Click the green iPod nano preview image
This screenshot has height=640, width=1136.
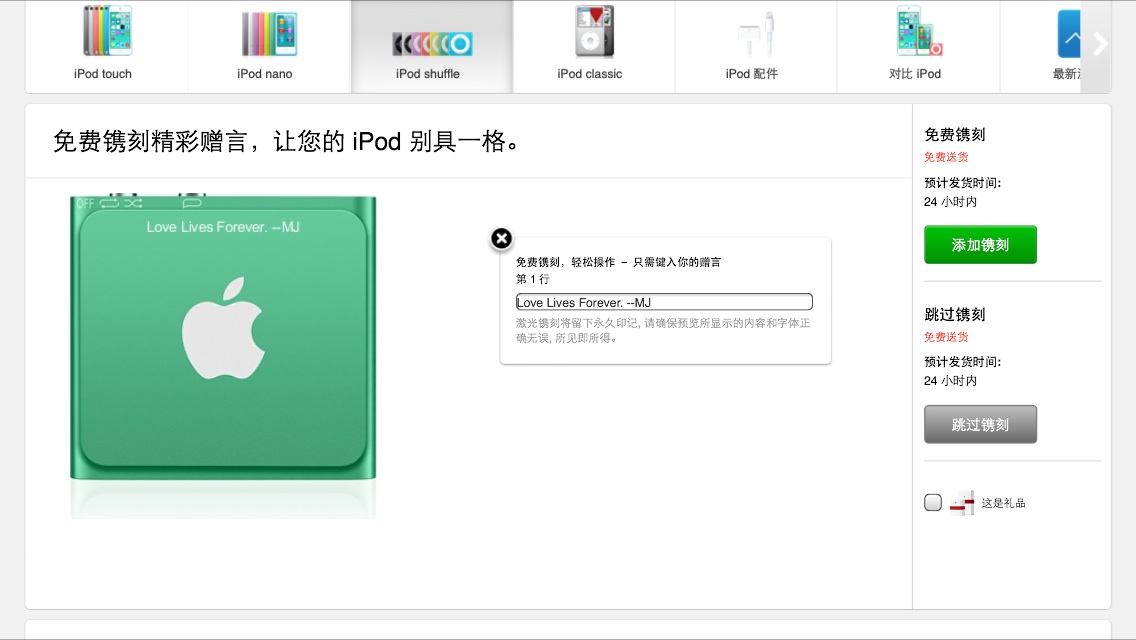pyautogui.click(x=223, y=338)
